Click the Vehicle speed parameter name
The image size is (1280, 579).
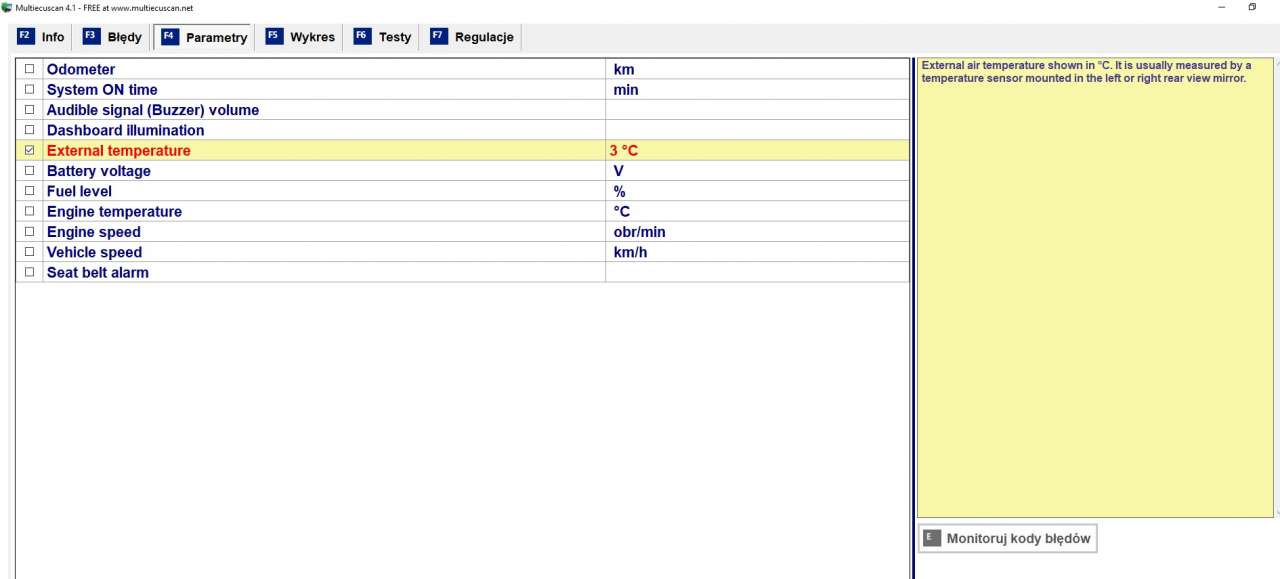(x=94, y=252)
